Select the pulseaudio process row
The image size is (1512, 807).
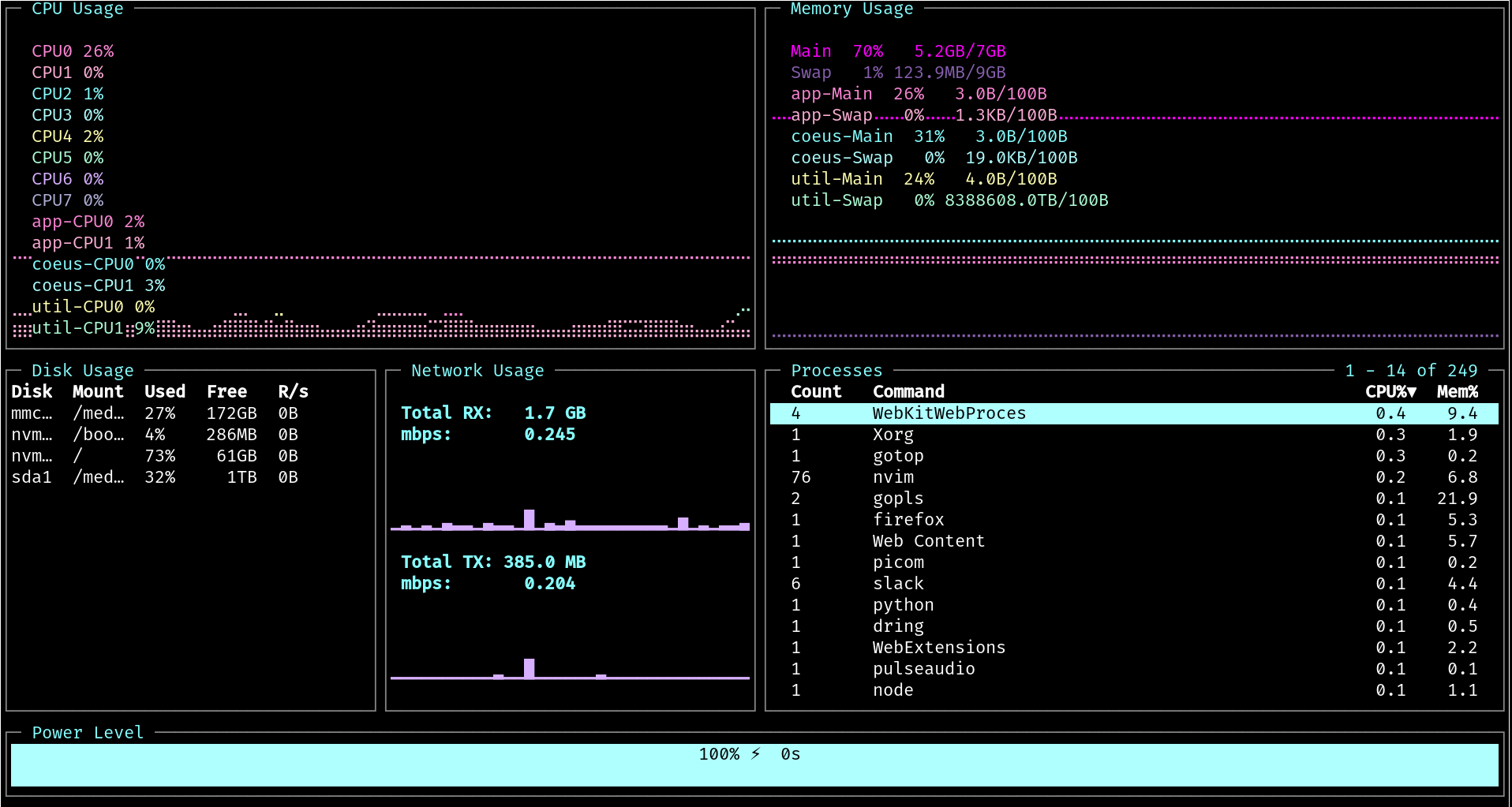tap(1134, 669)
